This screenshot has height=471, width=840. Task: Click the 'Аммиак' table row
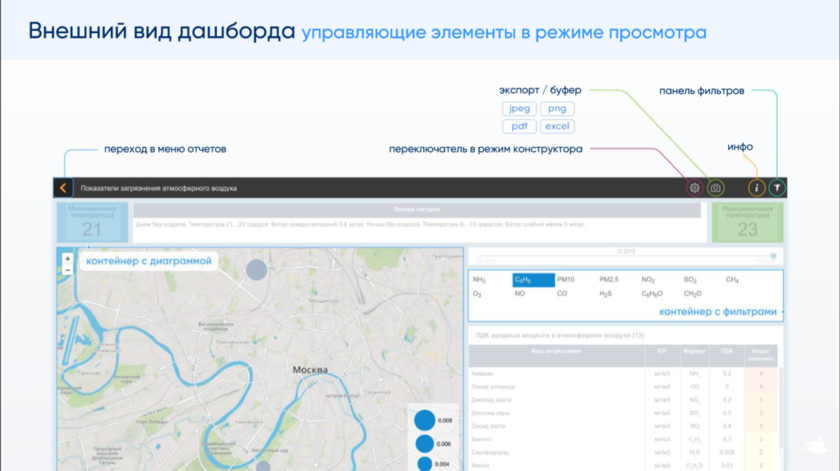(623, 373)
